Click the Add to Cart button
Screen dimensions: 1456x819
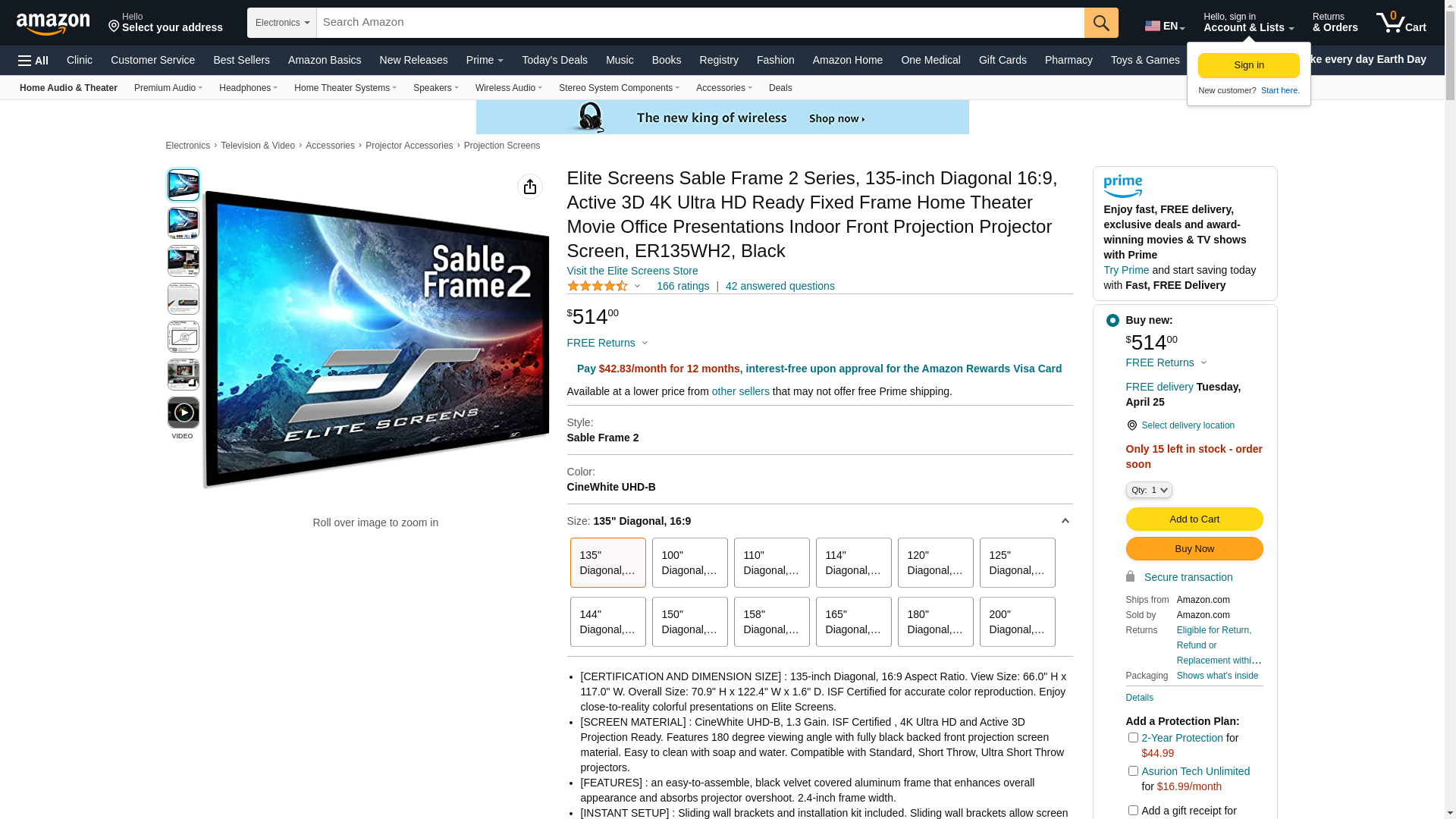click(1194, 519)
